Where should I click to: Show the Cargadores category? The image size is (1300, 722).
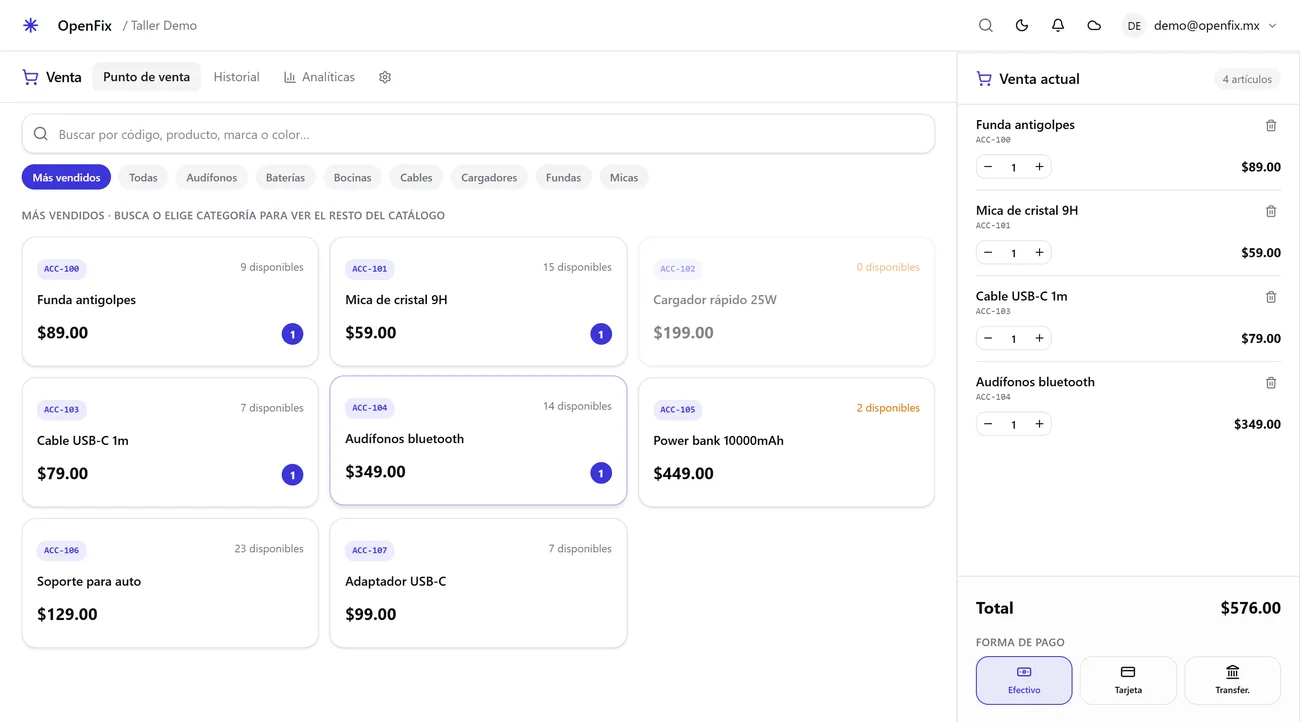[489, 178]
